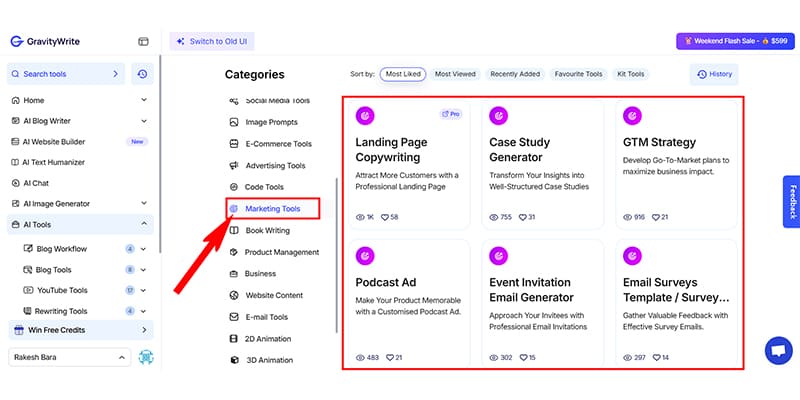Like the Podcast Ad heart icon
Viewport: 800px width, 400px height.
[x=390, y=358]
